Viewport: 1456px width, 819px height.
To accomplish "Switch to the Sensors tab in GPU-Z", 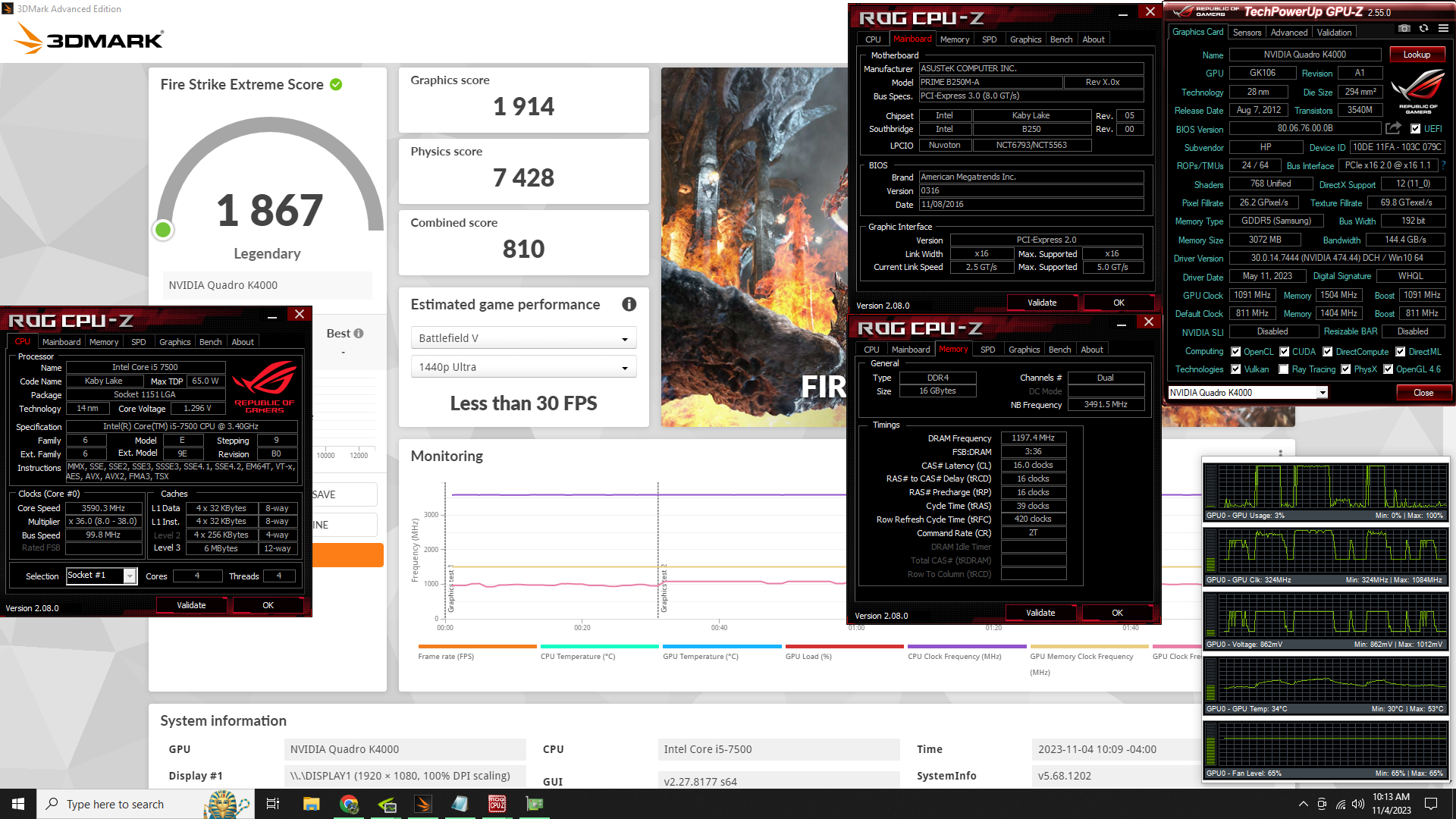I will 1247,33.
